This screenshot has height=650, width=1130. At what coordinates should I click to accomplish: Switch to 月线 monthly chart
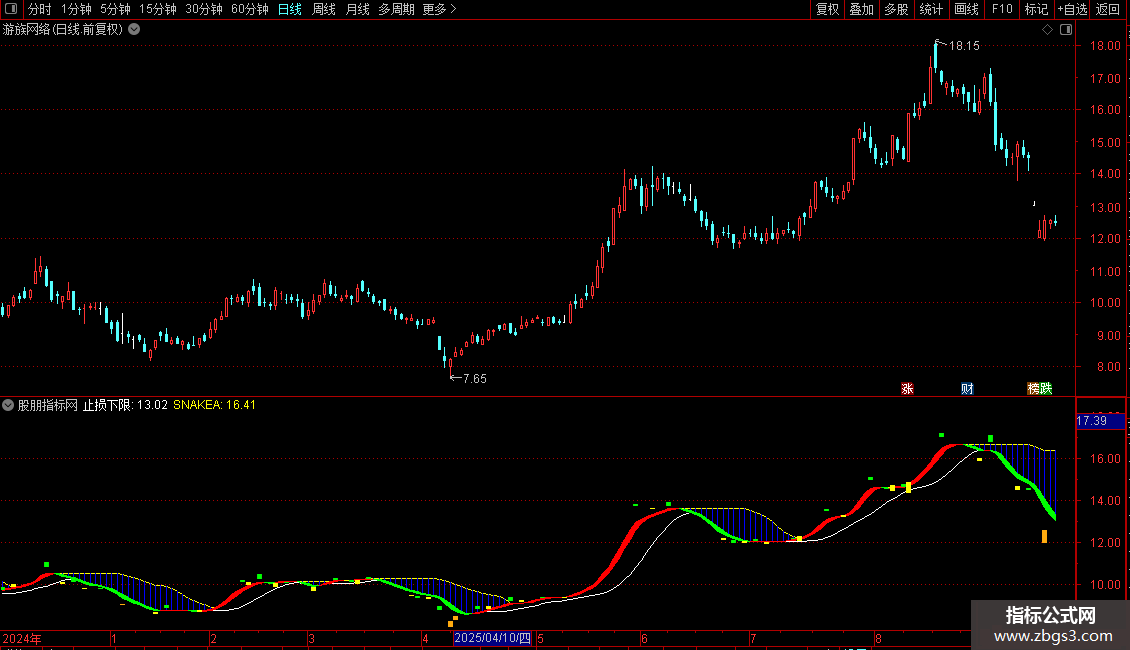pos(357,9)
